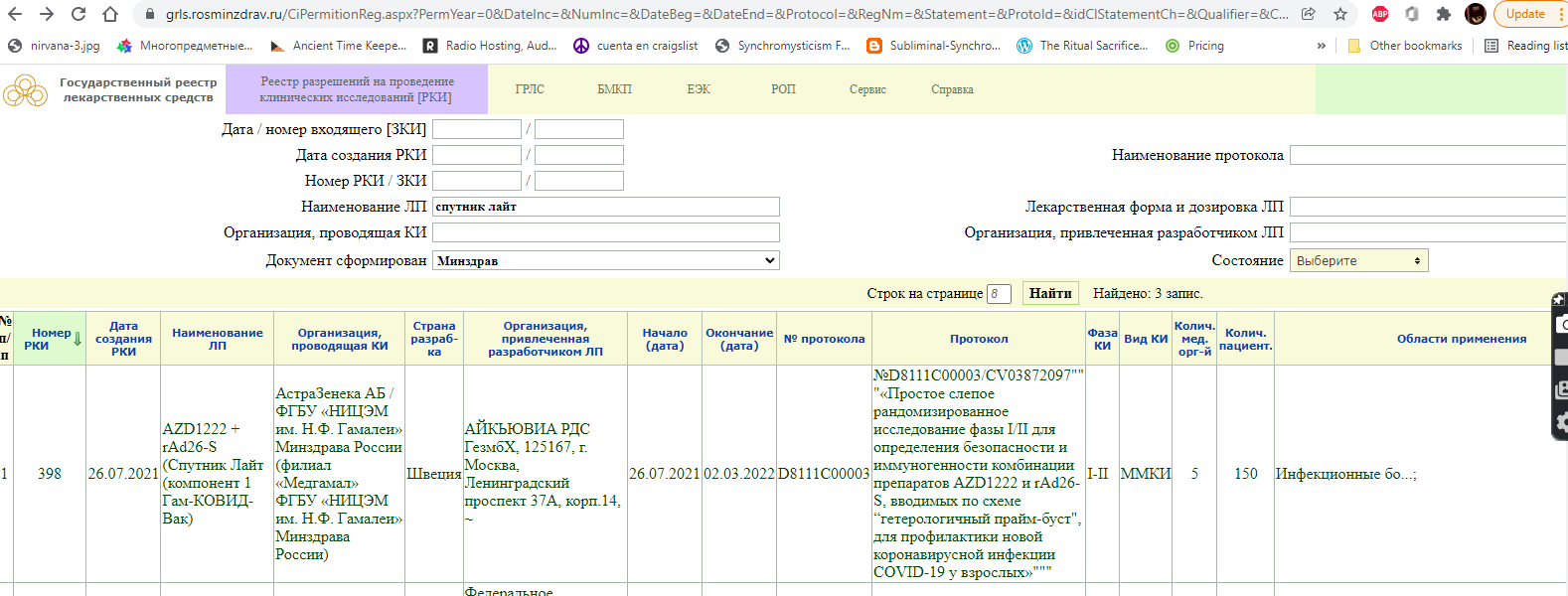Image resolution: width=1568 pixels, height=596 pixels.
Task: Open the Extensions puzzle menu
Action: tap(1444, 14)
